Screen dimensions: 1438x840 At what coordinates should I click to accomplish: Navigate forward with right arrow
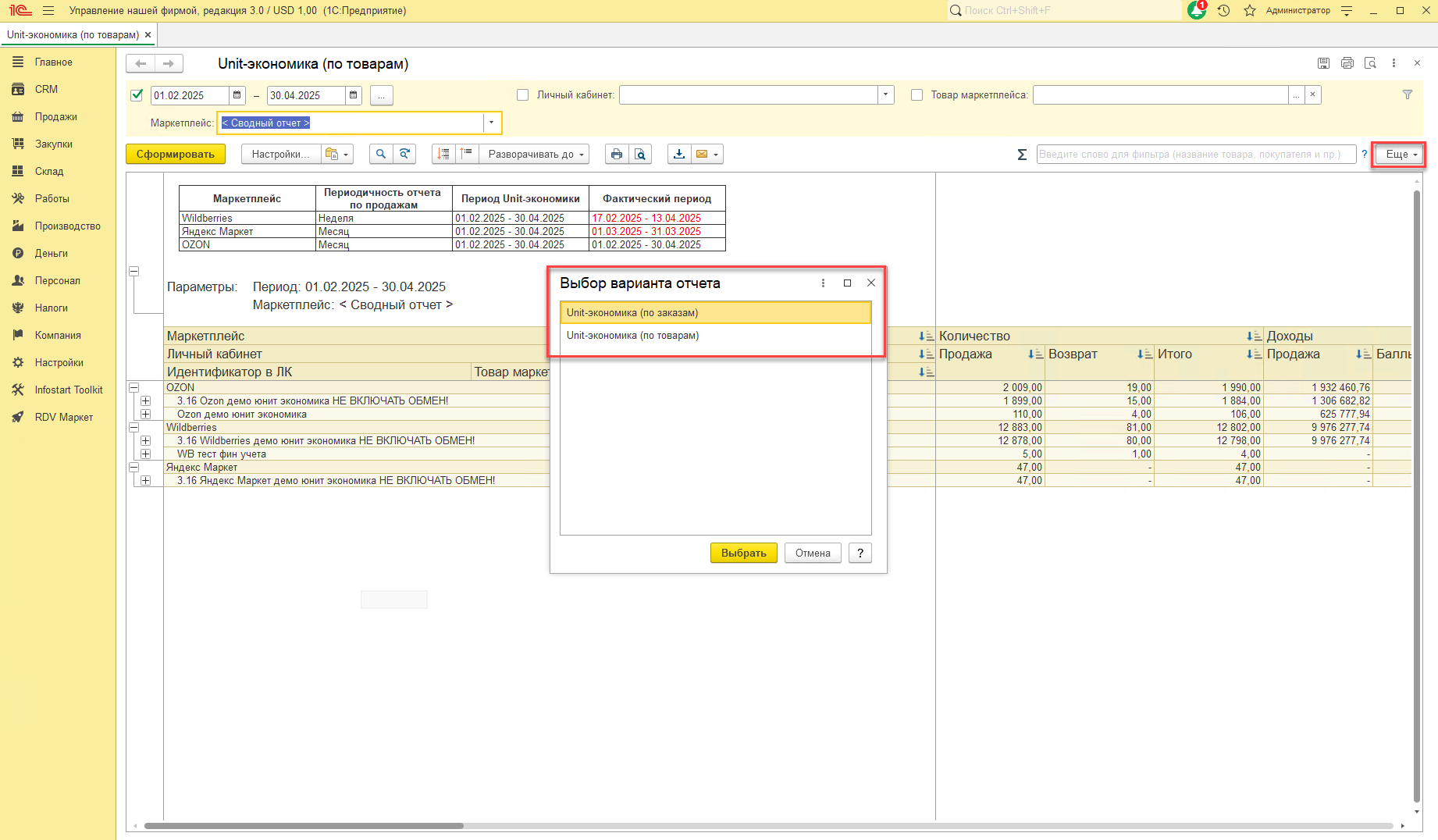point(169,64)
